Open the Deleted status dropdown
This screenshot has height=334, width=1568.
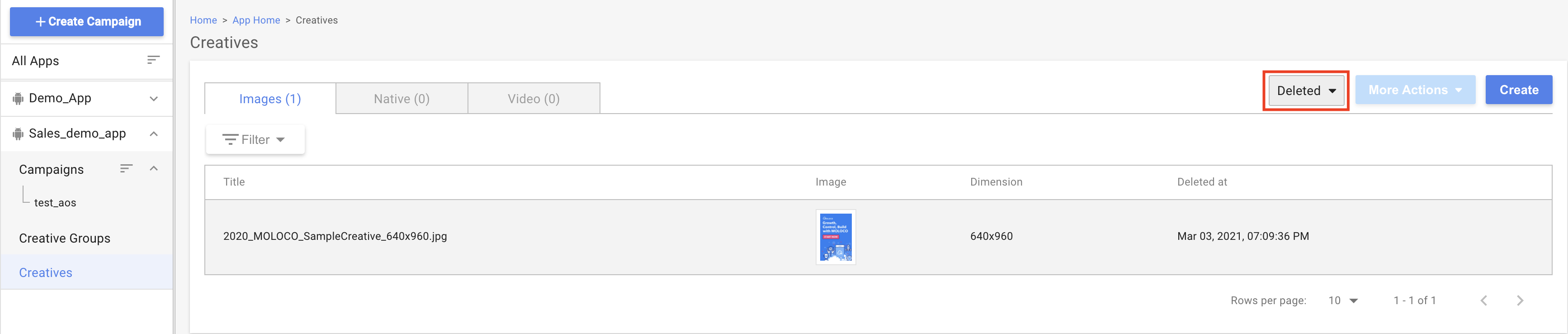[x=1306, y=91]
